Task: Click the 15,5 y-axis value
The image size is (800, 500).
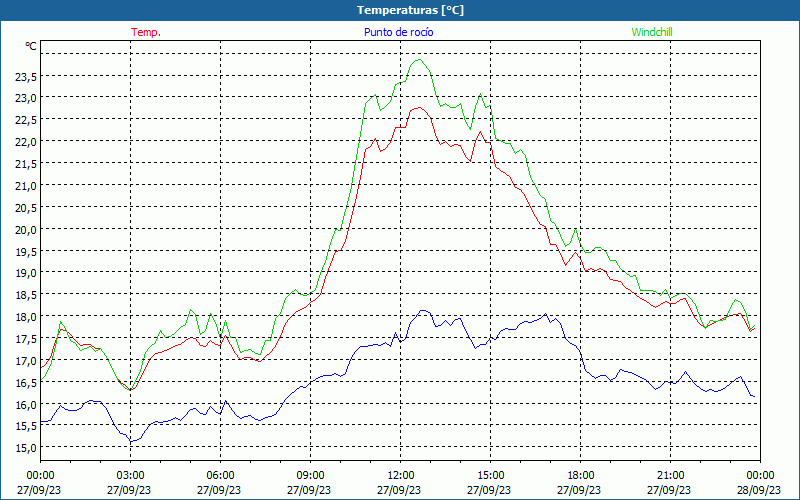Action: point(26,427)
